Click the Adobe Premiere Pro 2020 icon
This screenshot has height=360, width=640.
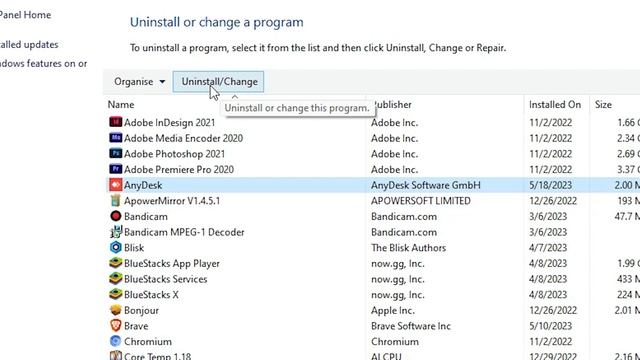[116, 169]
